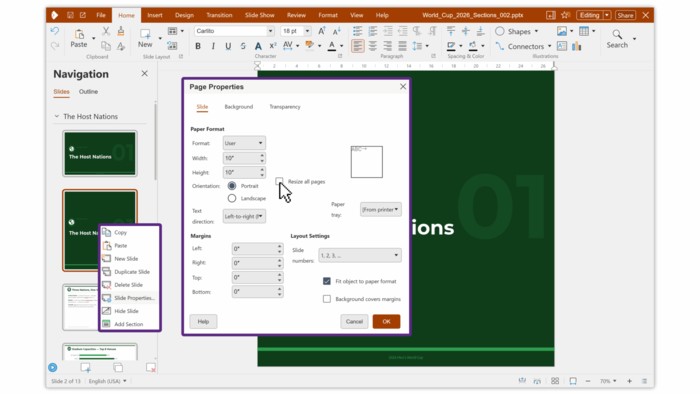Open the Format dropdown set to User
Viewport: 700px width, 394px height.
(244, 143)
